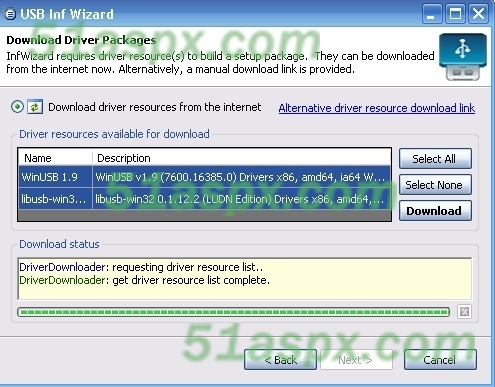This screenshot has height=387, width=495.
Task: Click the Name column header
Action: [55, 158]
